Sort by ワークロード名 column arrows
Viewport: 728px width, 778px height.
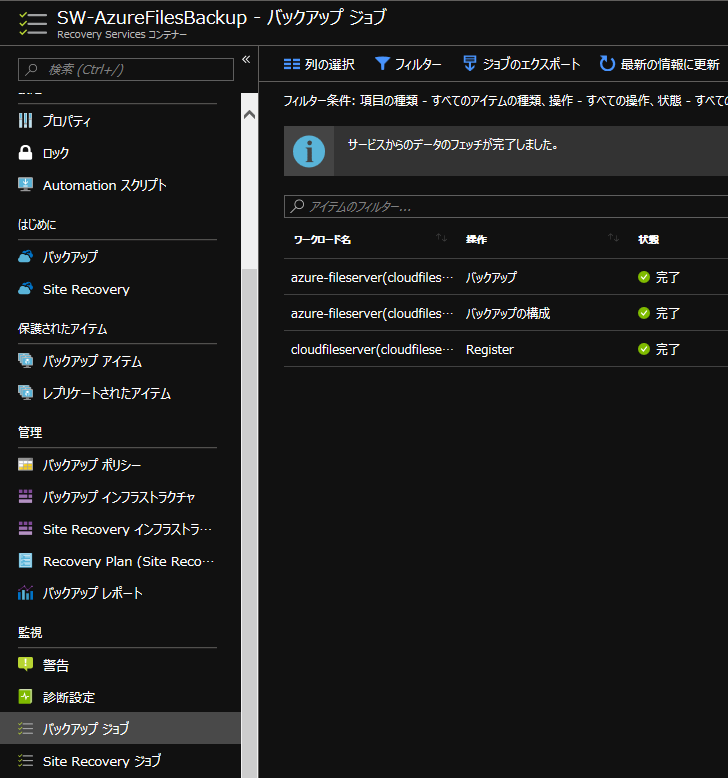pos(441,239)
